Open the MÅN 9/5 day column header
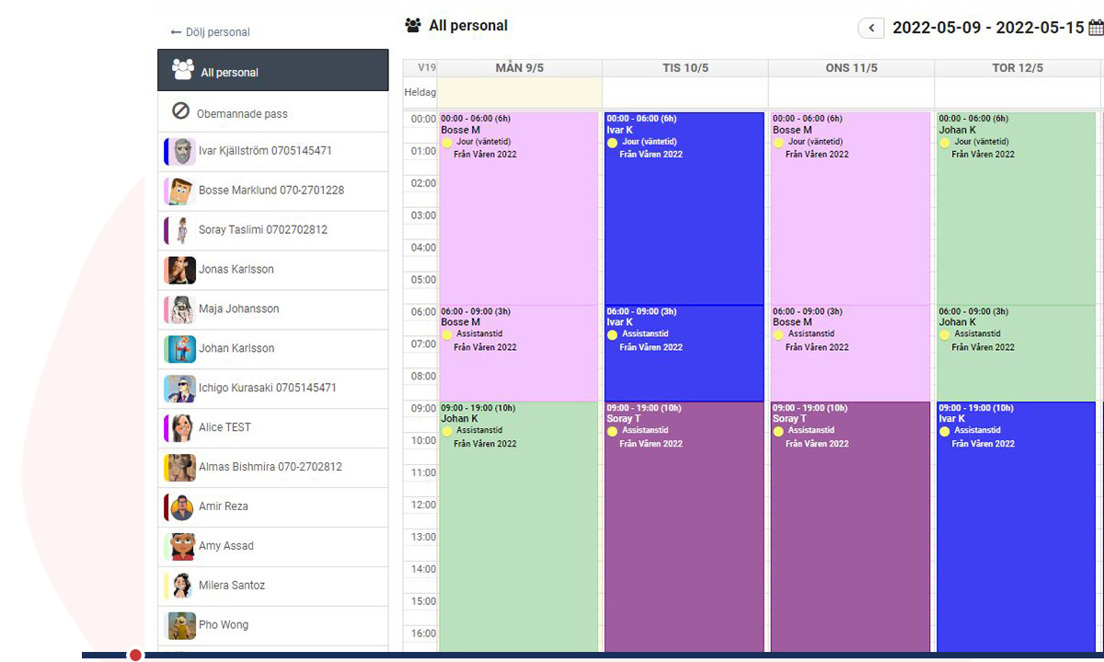 coord(519,68)
